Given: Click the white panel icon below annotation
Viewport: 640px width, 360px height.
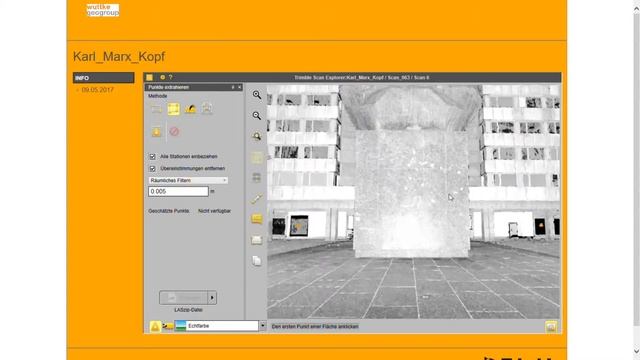Looking at the screenshot, I should tap(257, 240).
